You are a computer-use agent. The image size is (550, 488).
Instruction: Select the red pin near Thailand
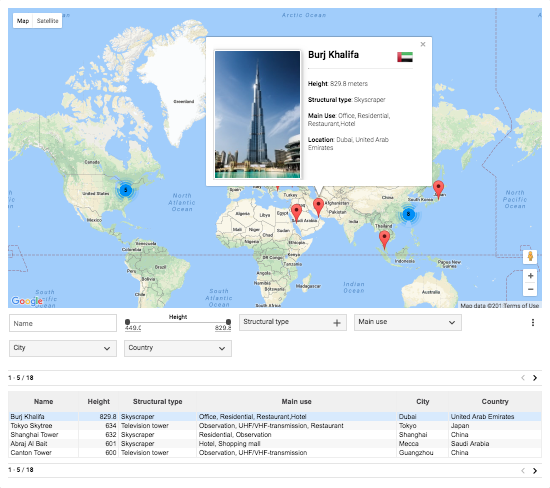click(x=384, y=240)
